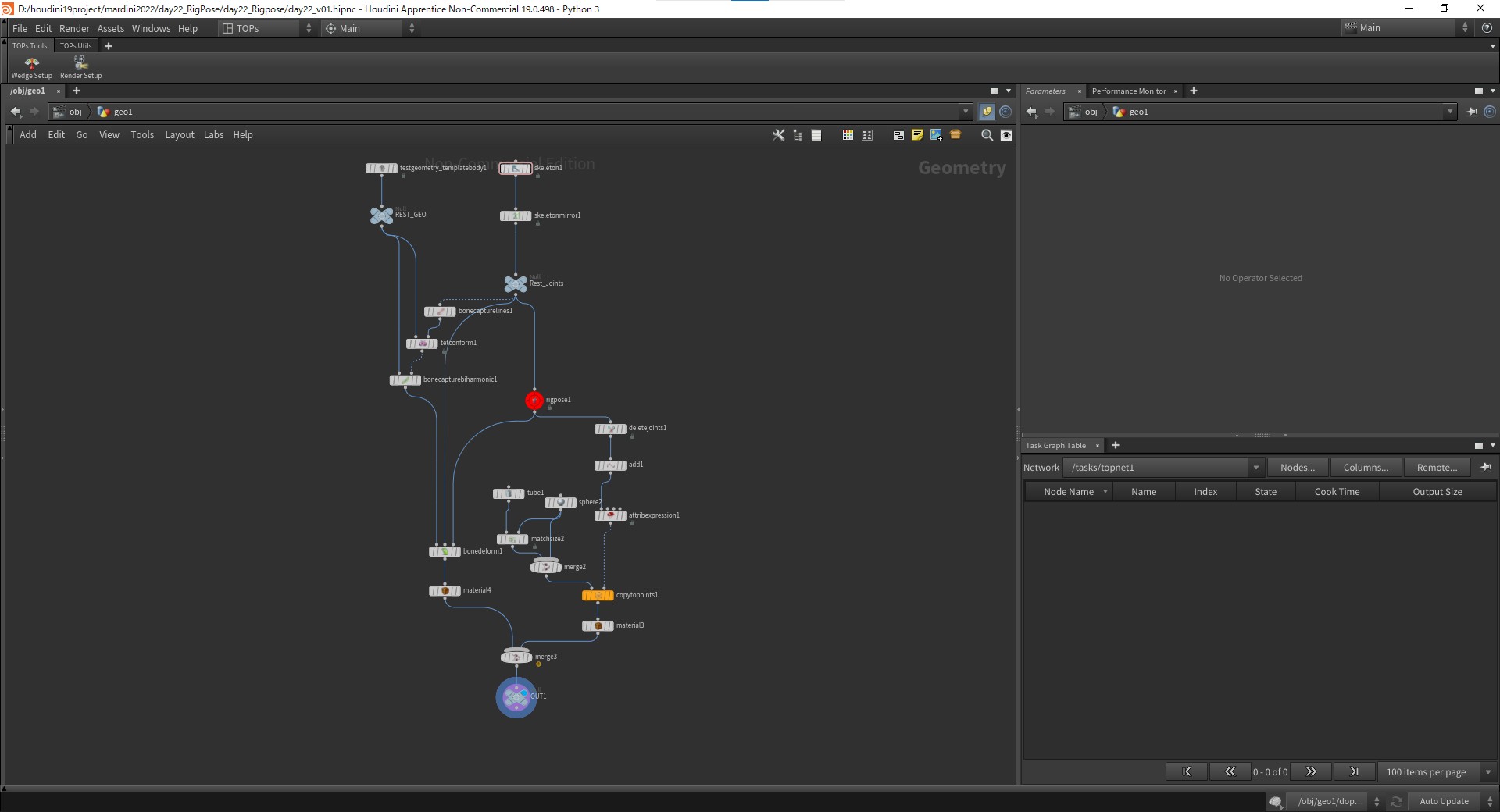Open network editor tools wrench icon

pos(779,135)
